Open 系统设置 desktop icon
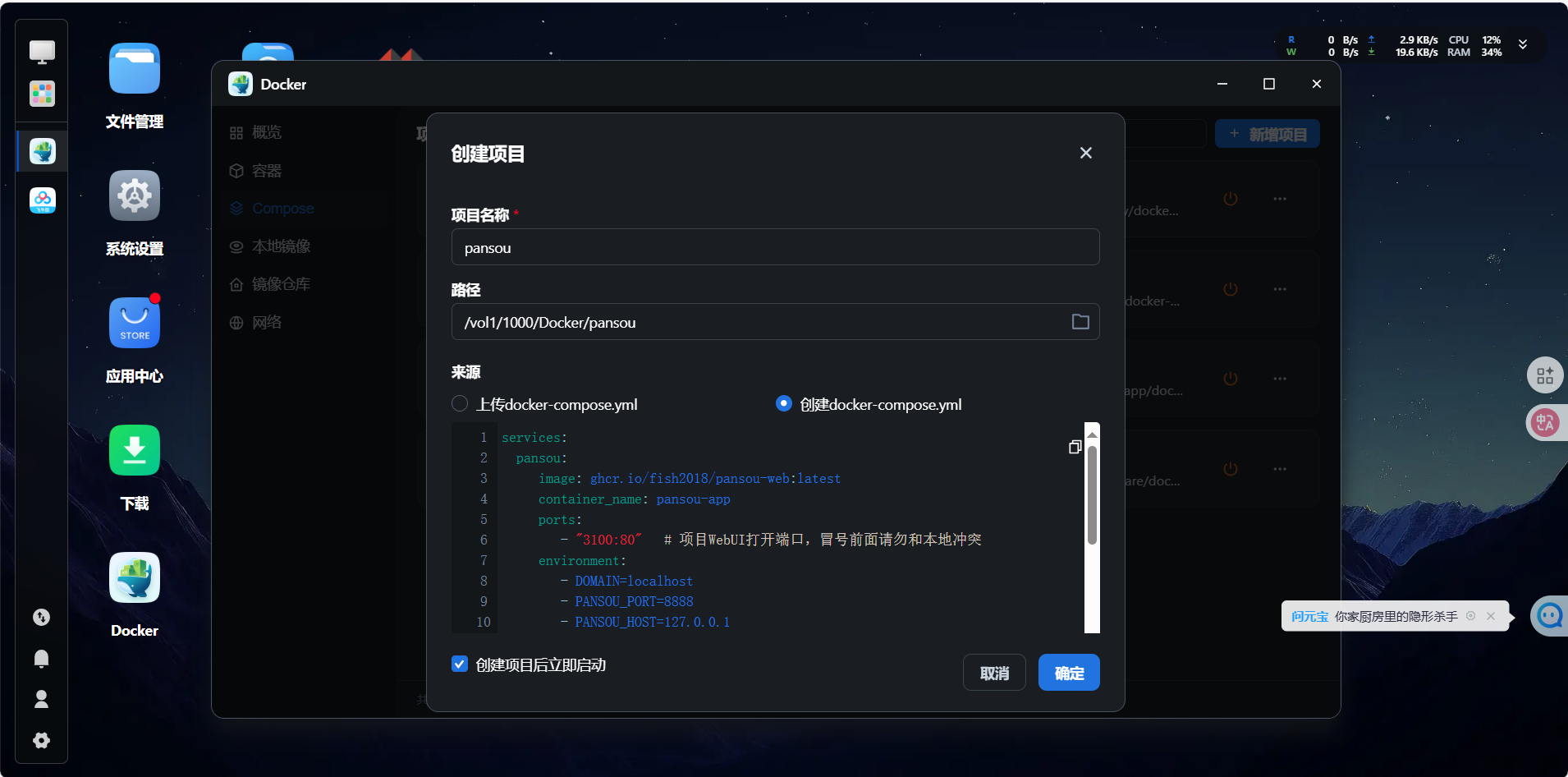Image resolution: width=1568 pixels, height=777 pixels. 135,196
